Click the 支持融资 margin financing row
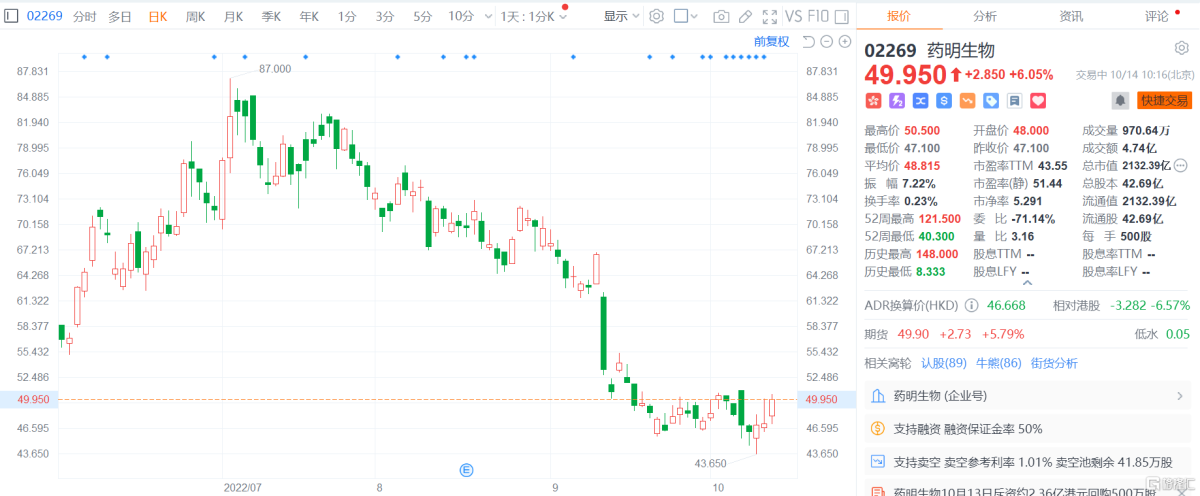Viewport: 1200px width, 496px height. point(1028,428)
